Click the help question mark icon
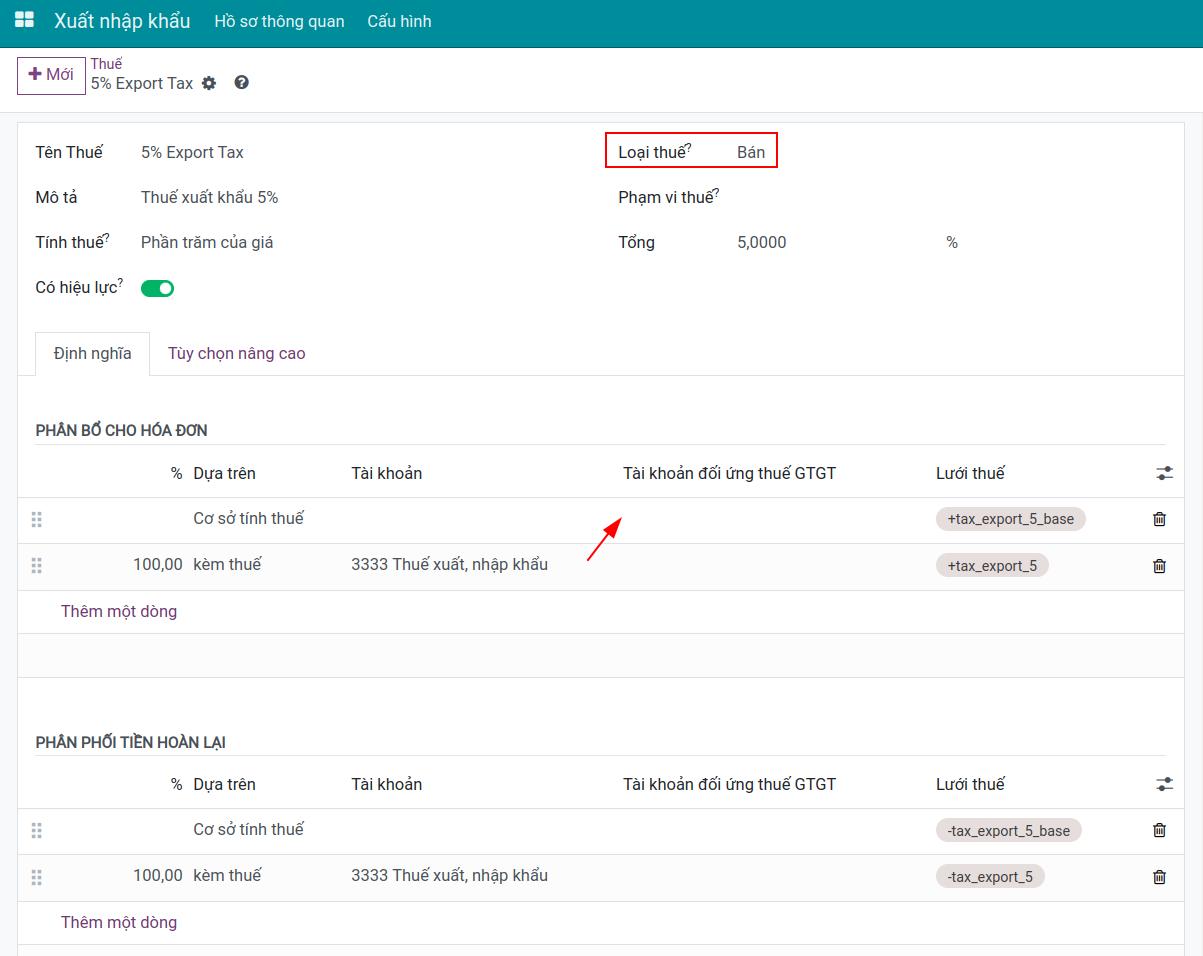 (x=241, y=83)
